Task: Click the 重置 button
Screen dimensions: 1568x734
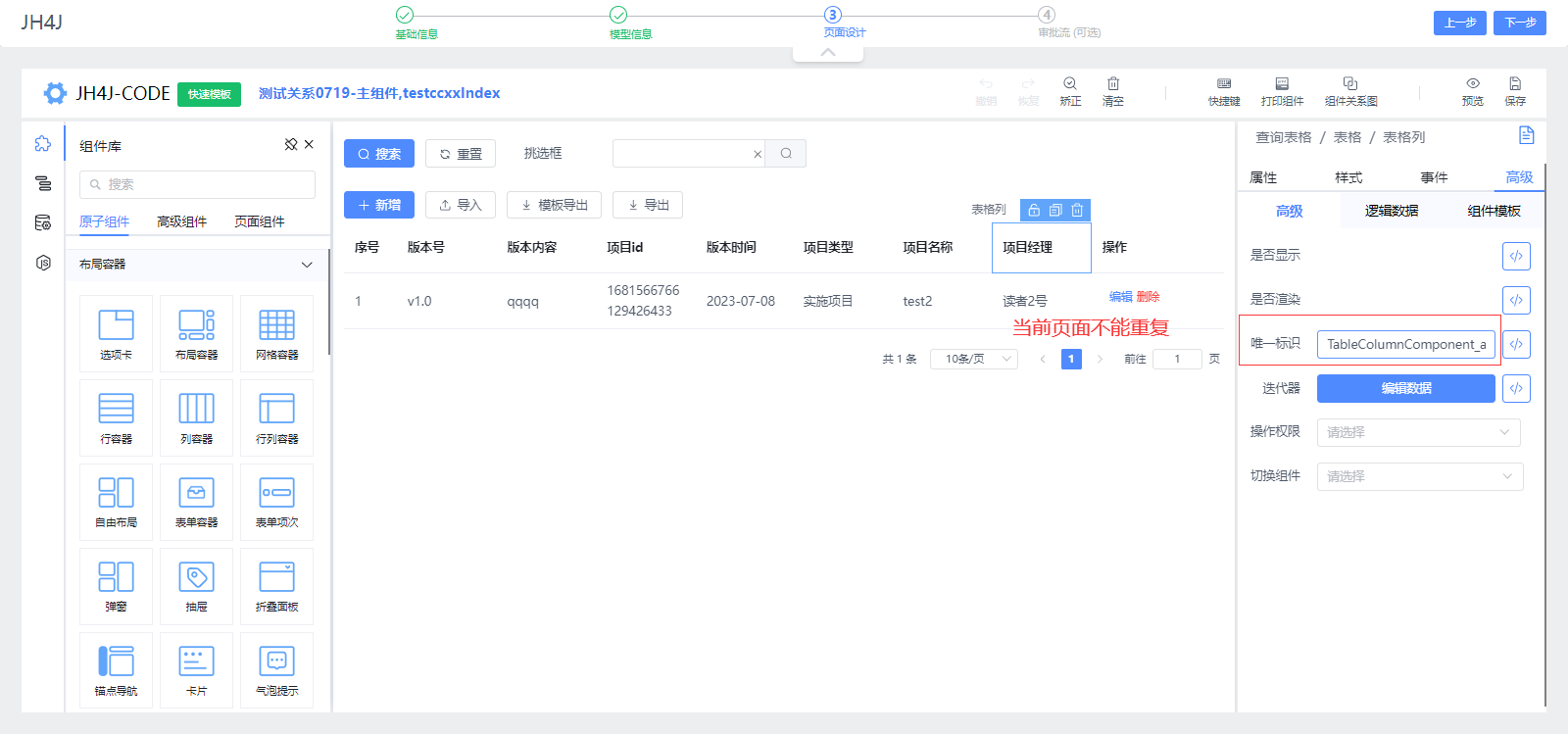Action: click(461, 154)
